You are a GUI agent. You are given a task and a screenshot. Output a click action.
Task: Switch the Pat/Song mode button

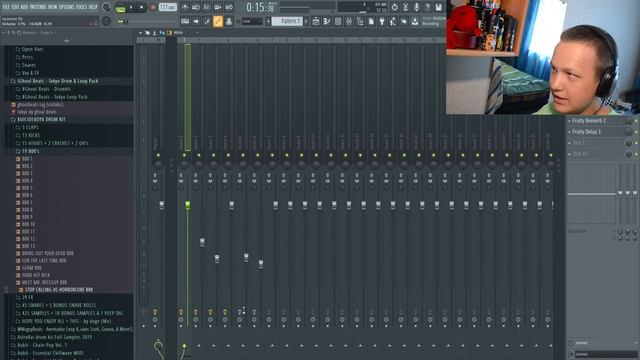(120, 7)
